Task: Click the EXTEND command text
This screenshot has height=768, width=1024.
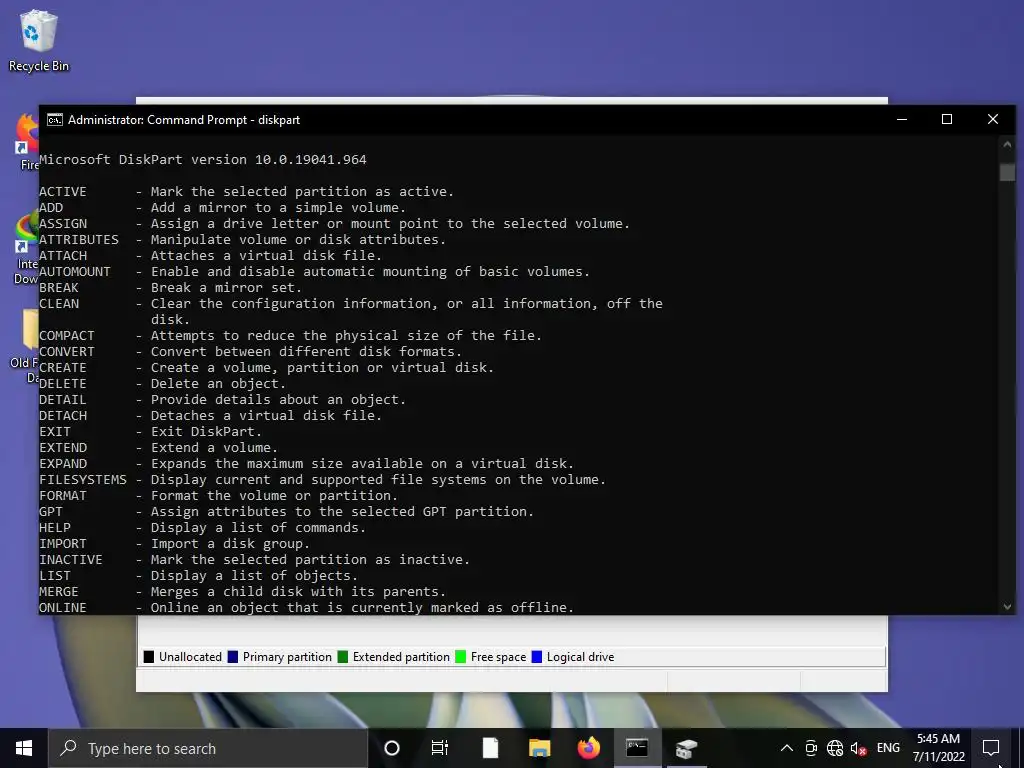Action: click(63, 448)
